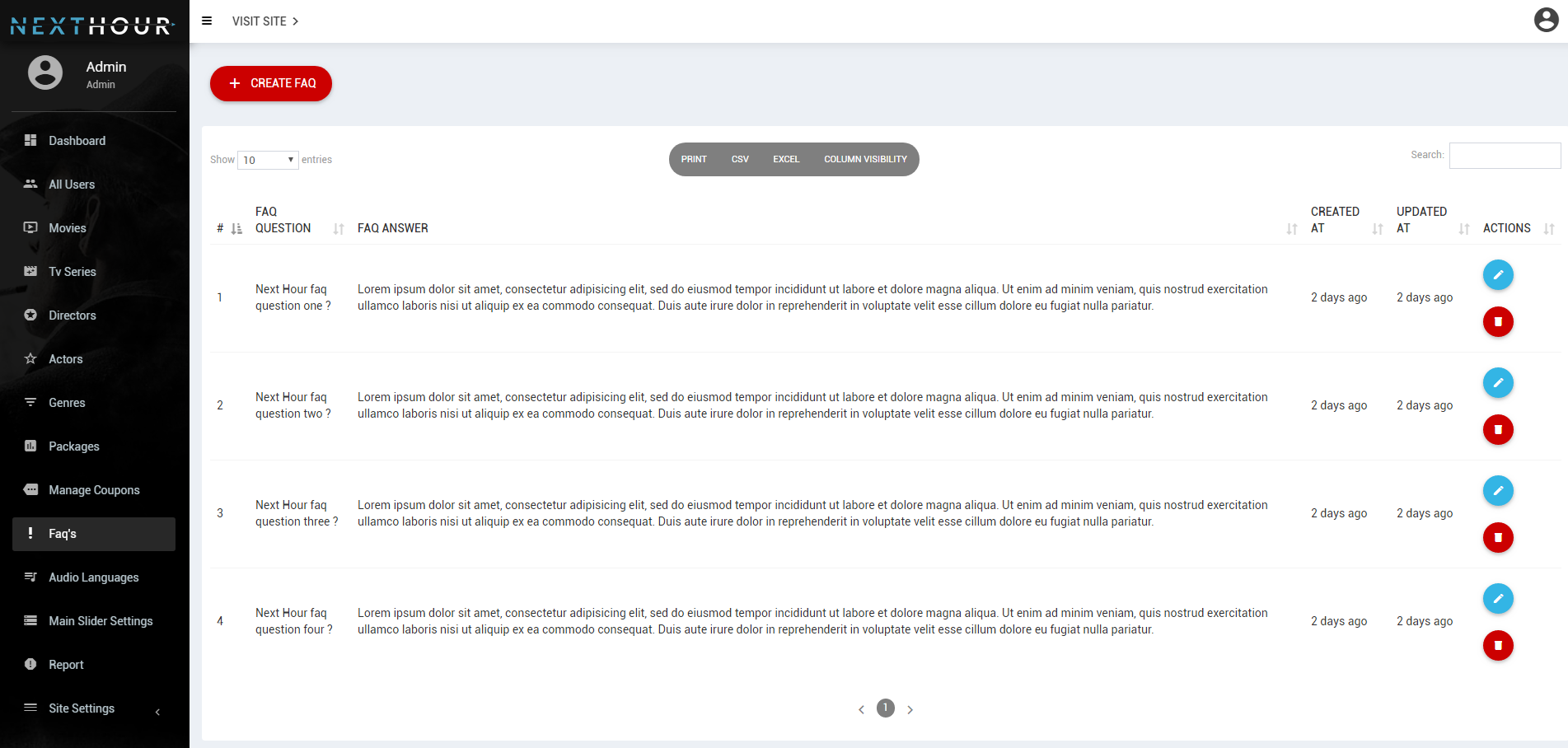
Task: Follow the Visit Site link
Action: (265, 21)
